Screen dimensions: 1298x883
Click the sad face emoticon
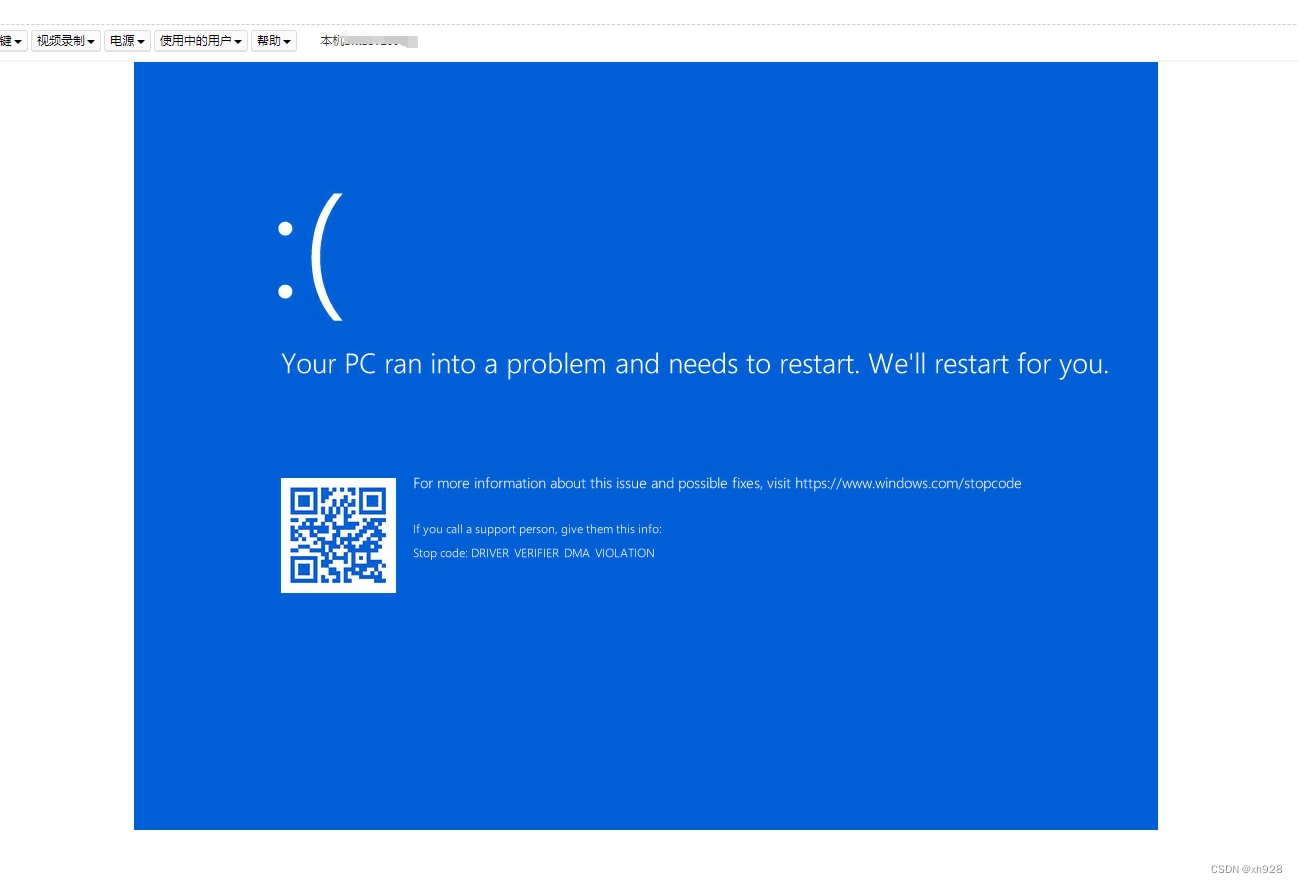310,255
